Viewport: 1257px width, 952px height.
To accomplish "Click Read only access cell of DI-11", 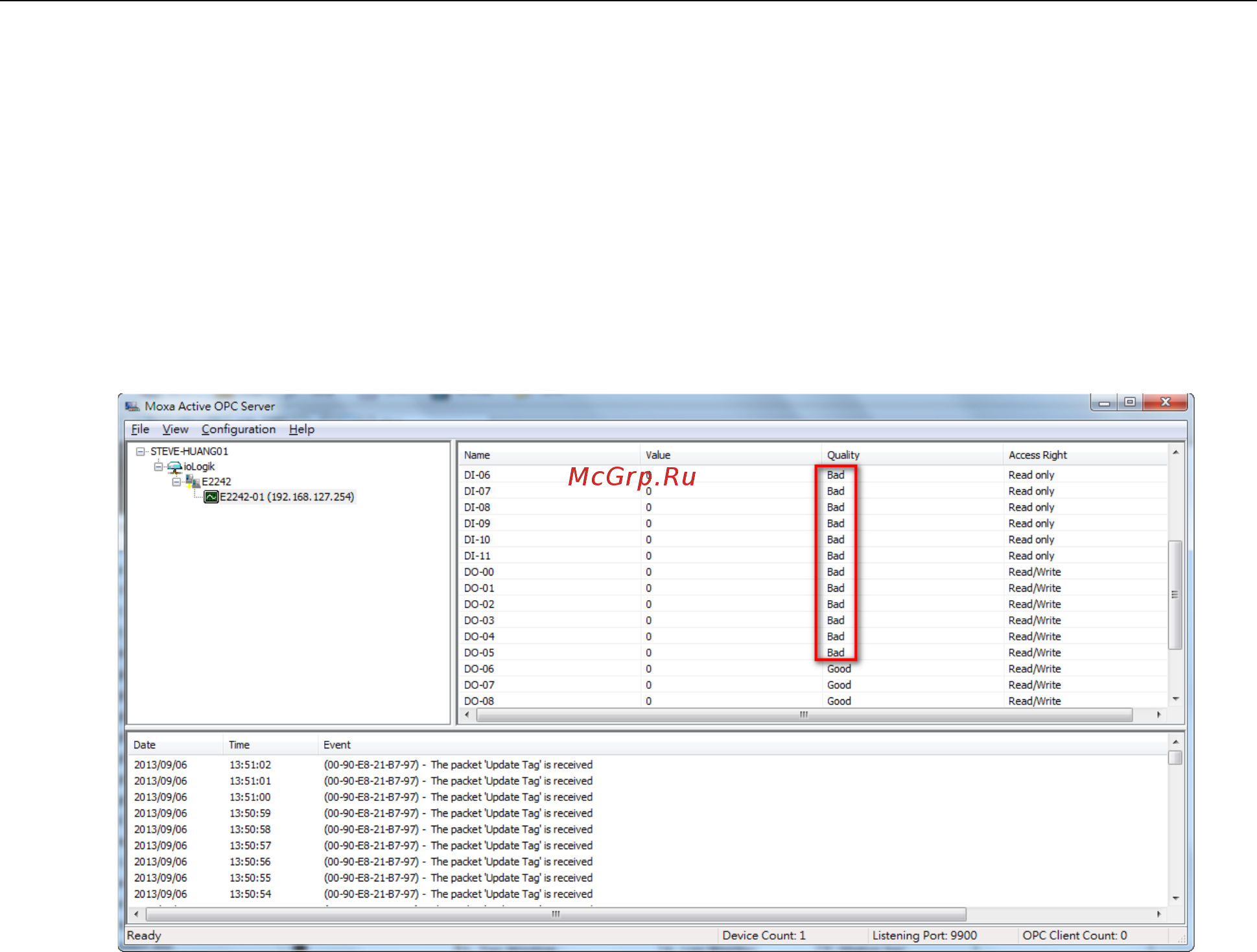I will point(1031,556).
